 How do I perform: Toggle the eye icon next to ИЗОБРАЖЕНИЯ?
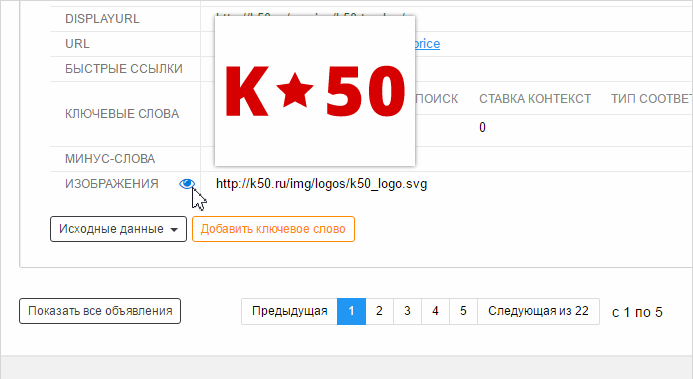pos(187,184)
